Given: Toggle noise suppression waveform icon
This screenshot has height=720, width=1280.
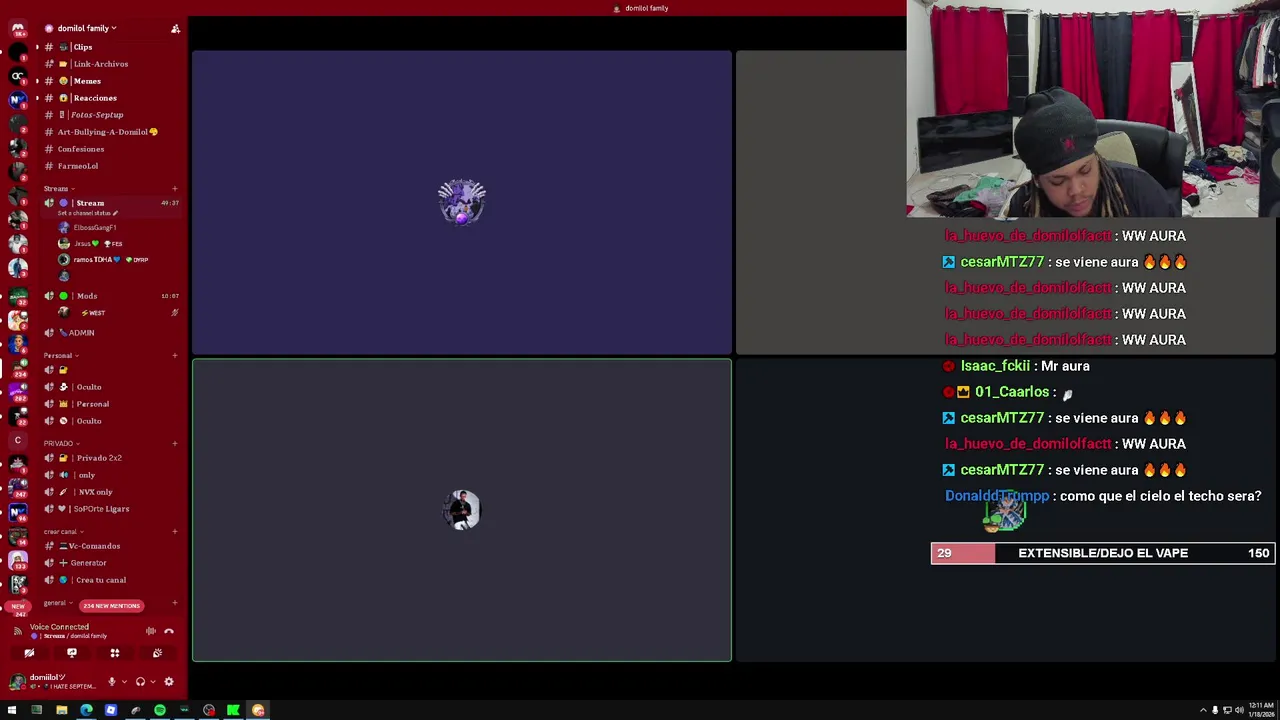Looking at the screenshot, I should (x=151, y=631).
